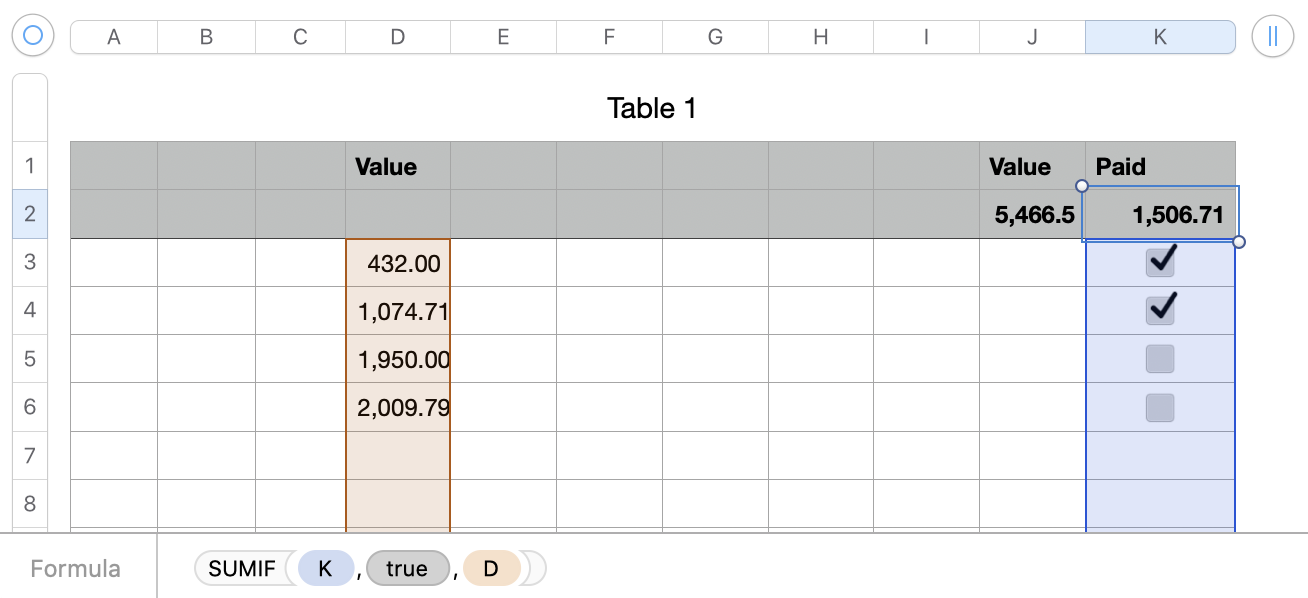Image resolution: width=1308 pixels, height=598 pixels.
Task: Click the top-left selection handle of cell K2
Action: [1081, 186]
